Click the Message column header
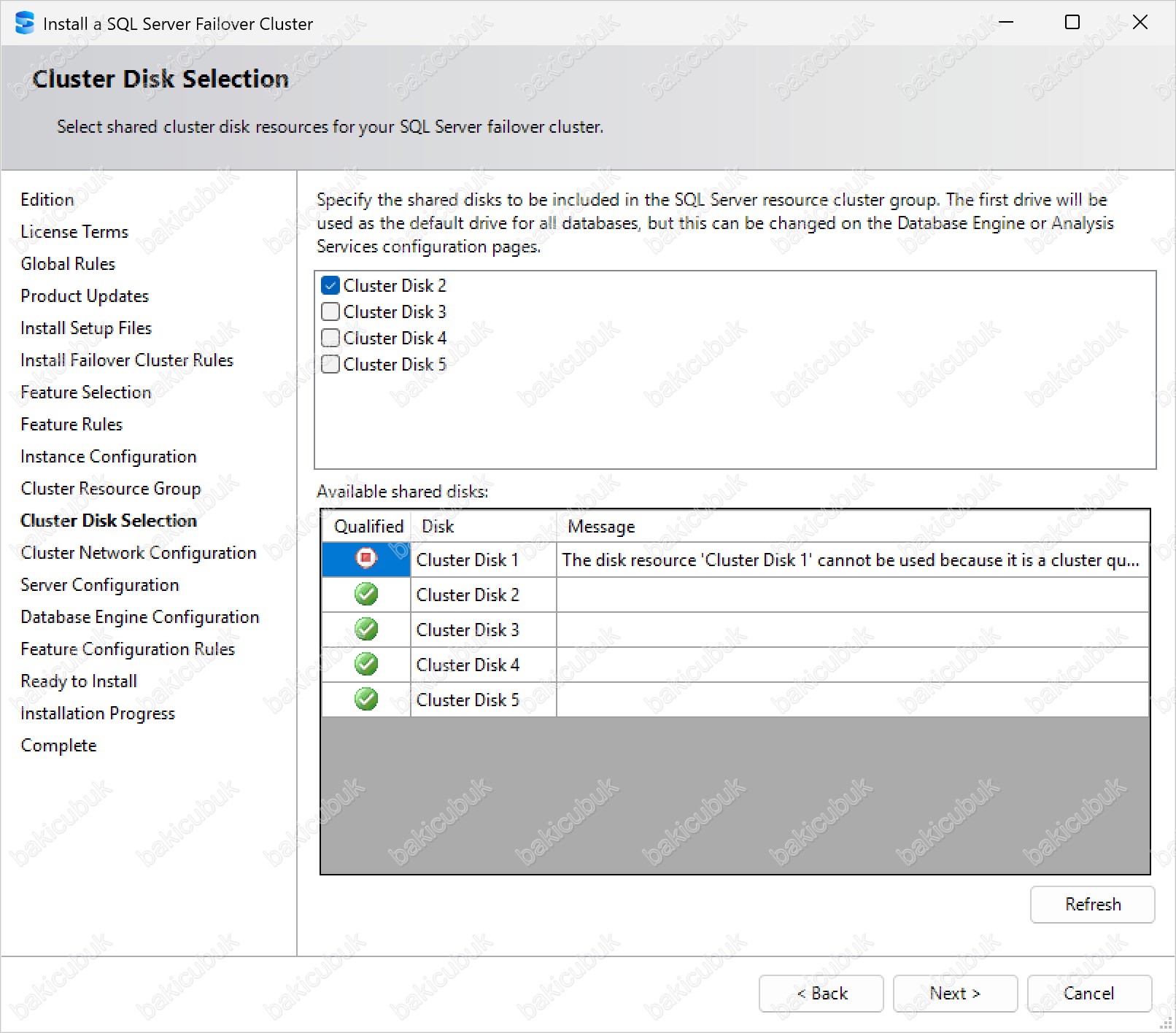1176x1033 pixels. point(601,526)
